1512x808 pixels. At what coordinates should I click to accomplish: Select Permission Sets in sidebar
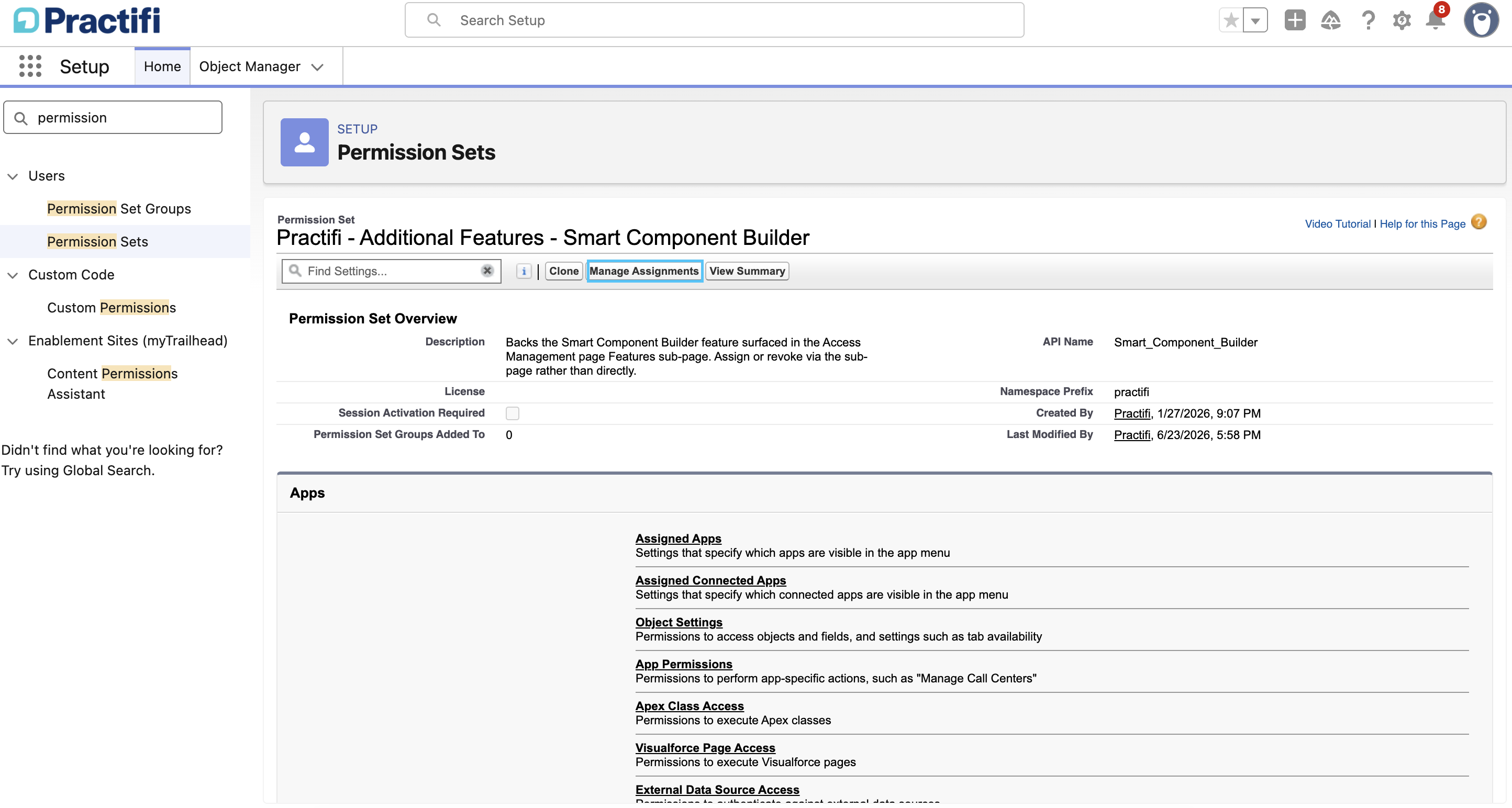(97, 242)
